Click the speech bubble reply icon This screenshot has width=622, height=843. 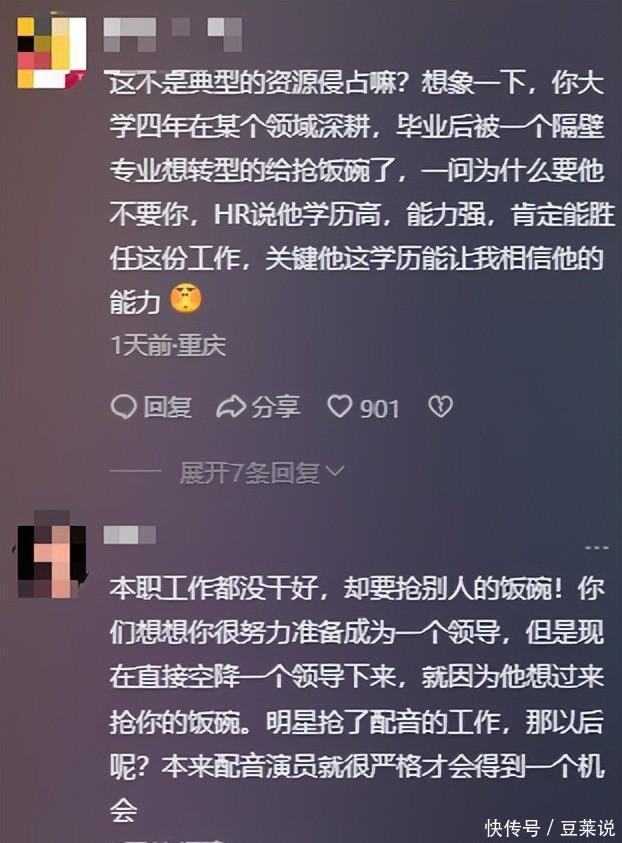point(123,407)
